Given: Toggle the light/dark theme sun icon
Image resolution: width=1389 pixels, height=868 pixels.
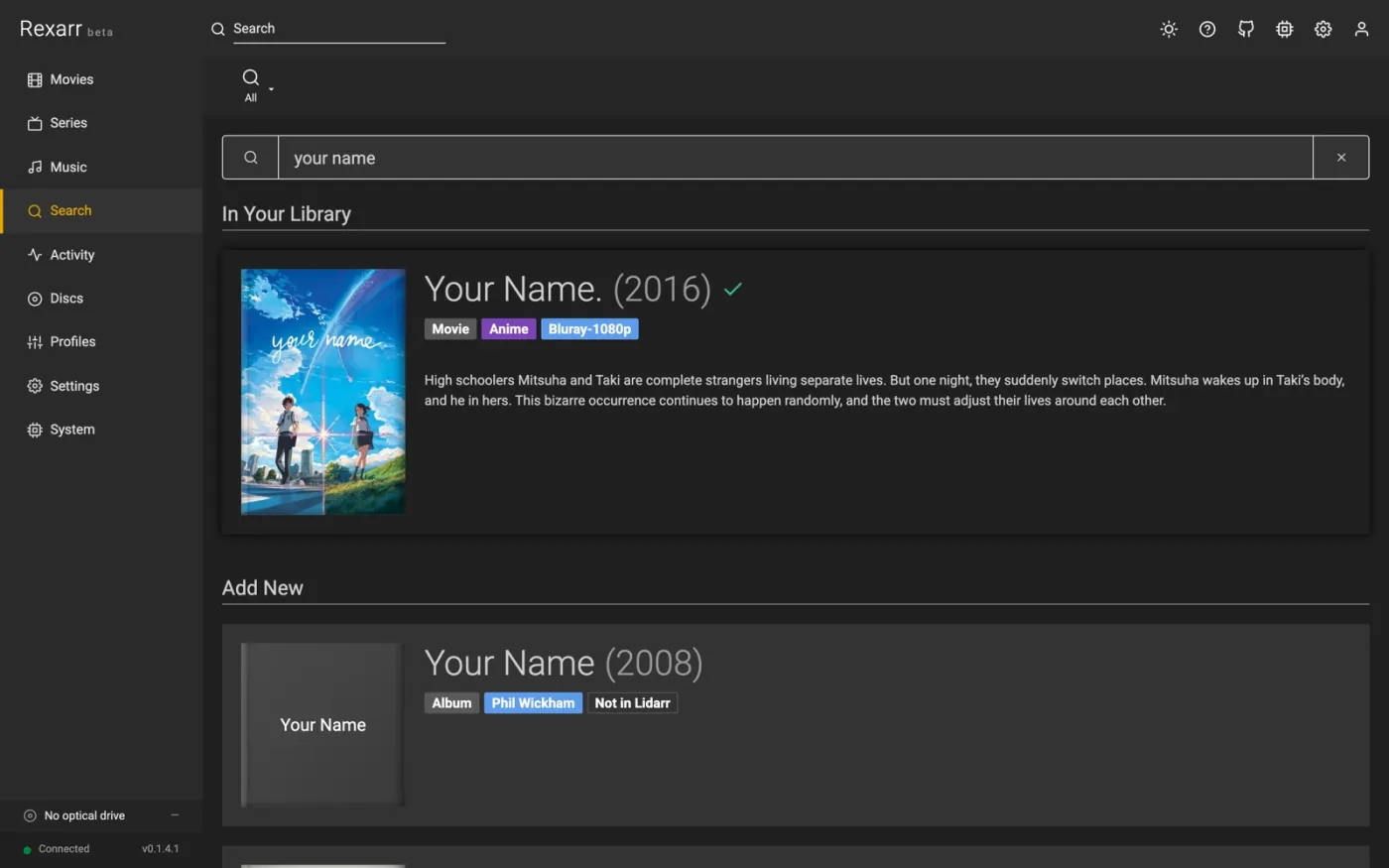Looking at the screenshot, I should pyautogui.click(x=1169, y=29).
